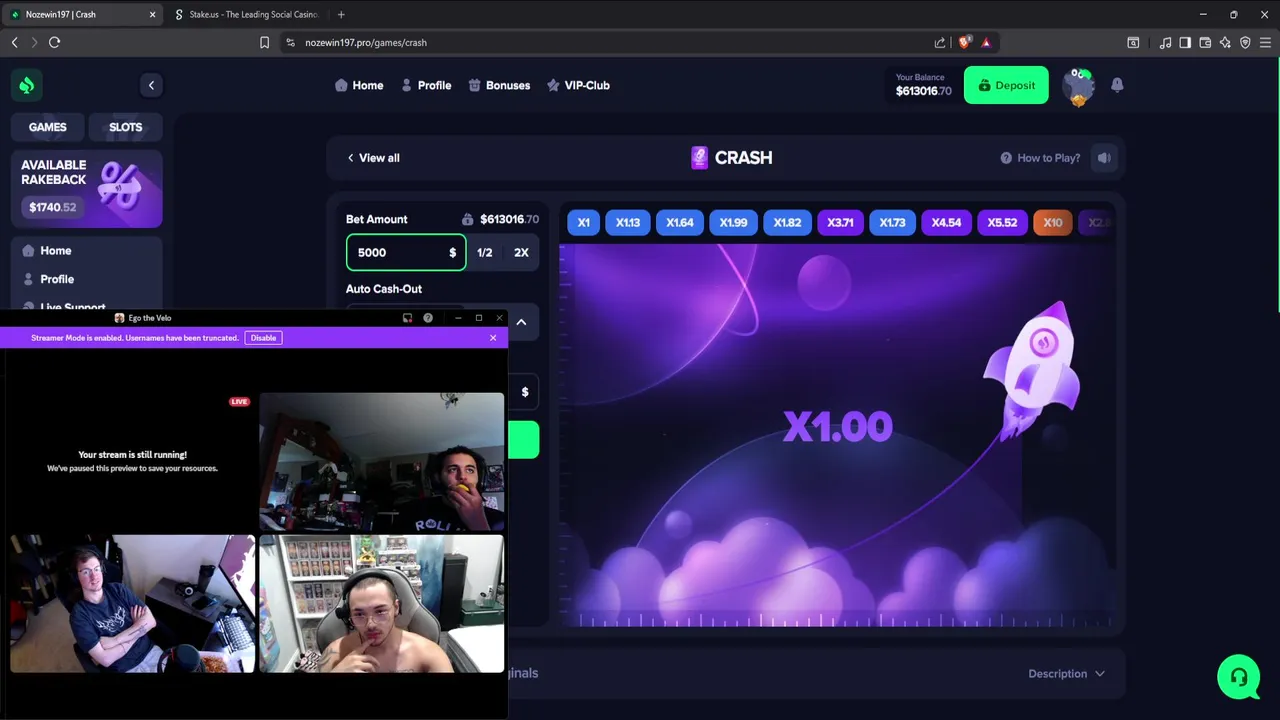
Task: Select the X3.71 history multiplier
Action: 840,223
